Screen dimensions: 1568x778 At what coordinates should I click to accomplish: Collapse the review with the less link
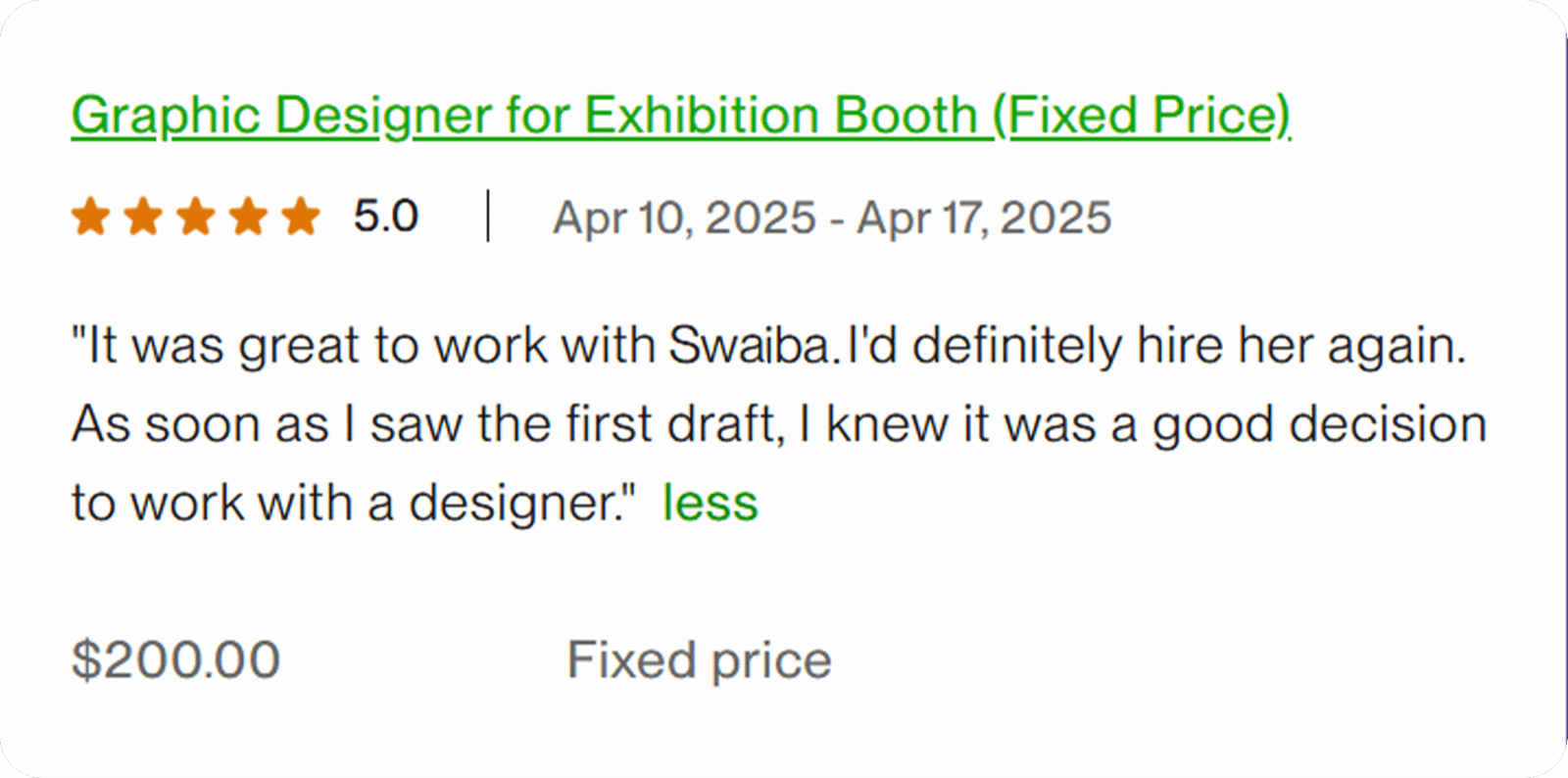710,504
